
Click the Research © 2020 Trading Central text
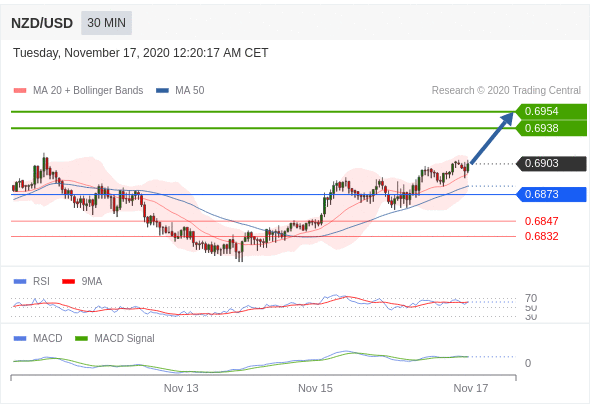click(506, 90)
